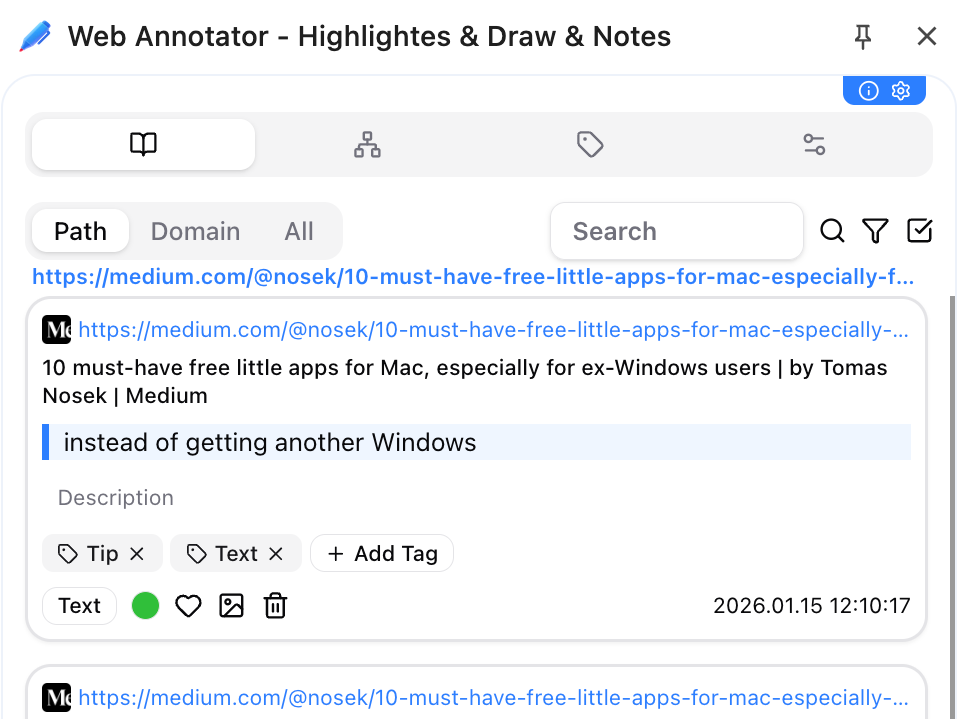The image size is (958, 719).
Task: Click the search magnifier icon
Action: [832, 231]
